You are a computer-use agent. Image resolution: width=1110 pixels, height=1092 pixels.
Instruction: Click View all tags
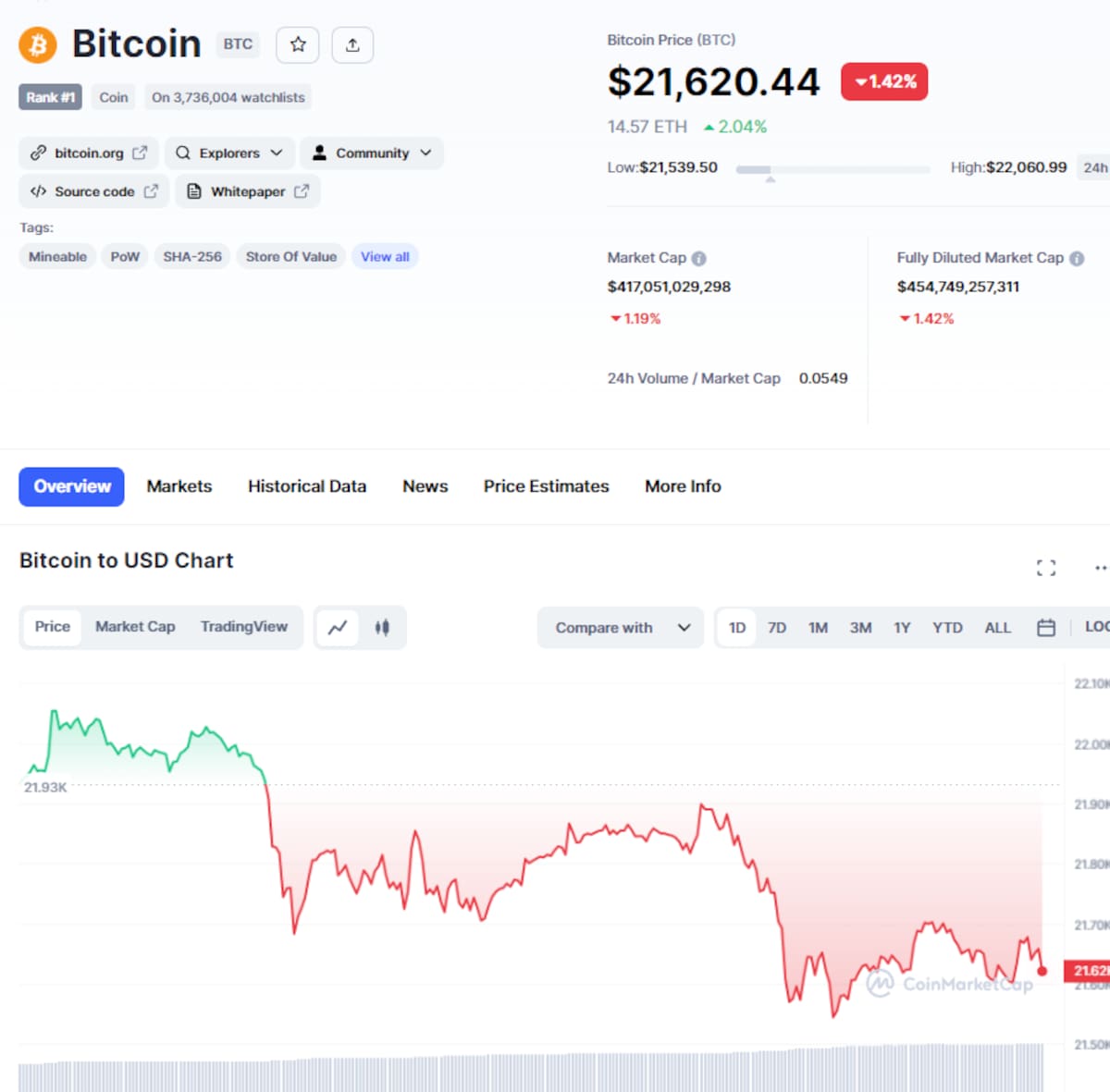[385, 257]
